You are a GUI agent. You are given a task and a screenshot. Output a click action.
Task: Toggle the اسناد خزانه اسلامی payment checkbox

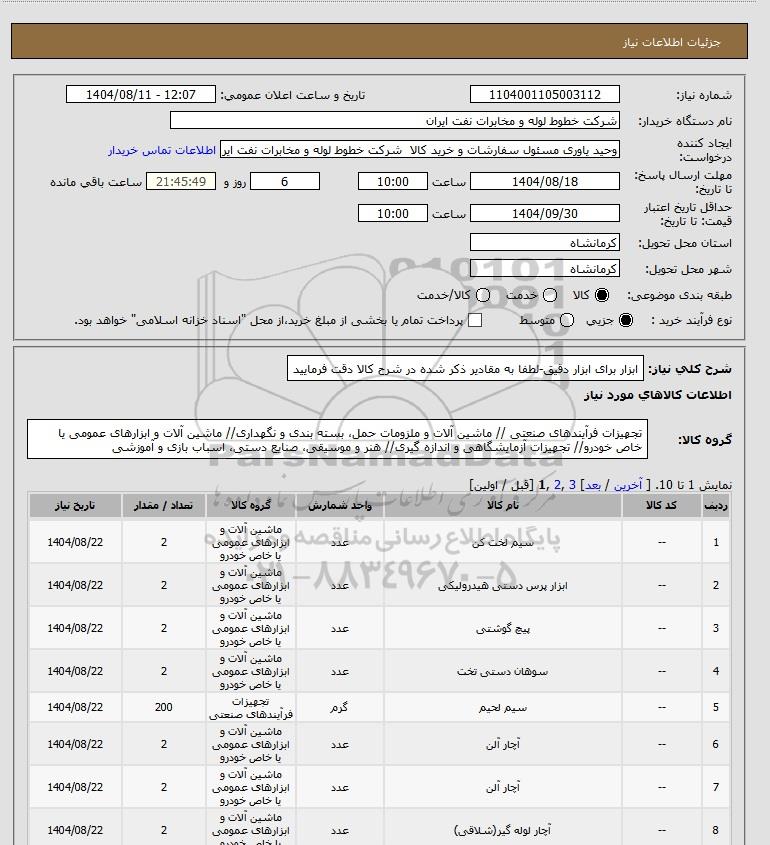pyautogui.click(x=475, y=321)
